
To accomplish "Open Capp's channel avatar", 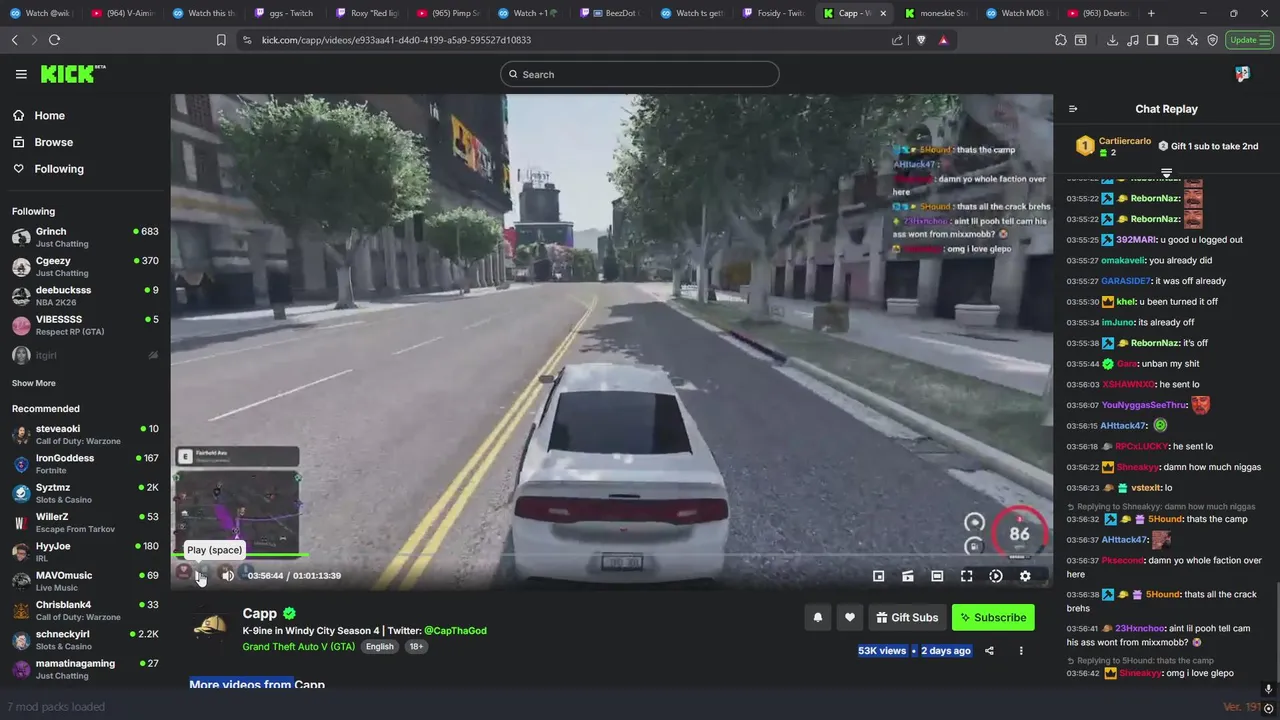I will point(210,627).
